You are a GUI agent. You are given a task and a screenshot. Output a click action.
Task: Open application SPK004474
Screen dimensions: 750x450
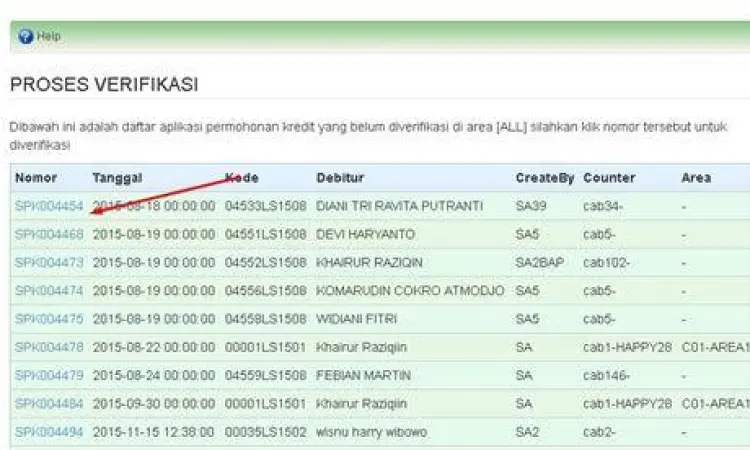(x=49, y=291)
